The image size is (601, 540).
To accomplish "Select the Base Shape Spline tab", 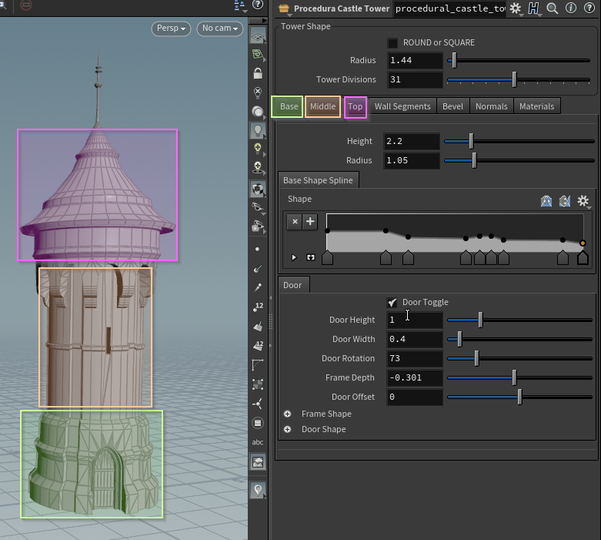I will [x=318, y=180].
